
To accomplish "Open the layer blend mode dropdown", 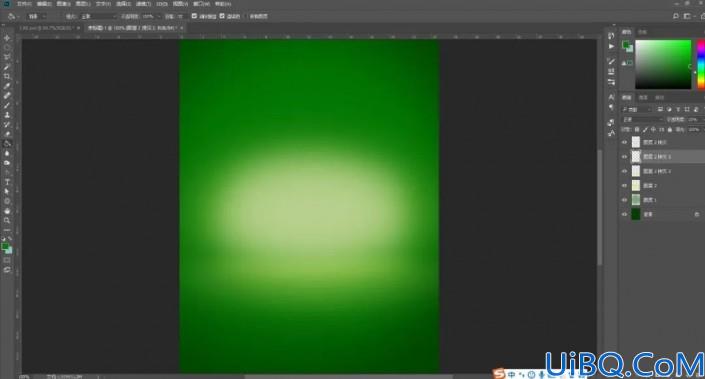I will pyautogui.click(x=642, y=120).
